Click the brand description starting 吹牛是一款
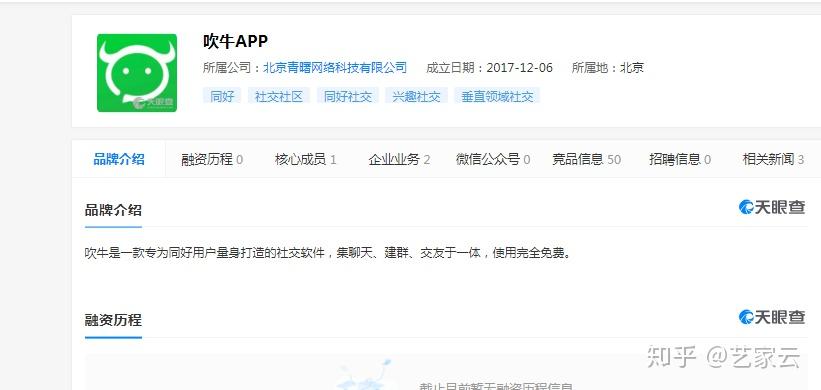The width and height of the screenshot is (821, 390). [328, 253]
